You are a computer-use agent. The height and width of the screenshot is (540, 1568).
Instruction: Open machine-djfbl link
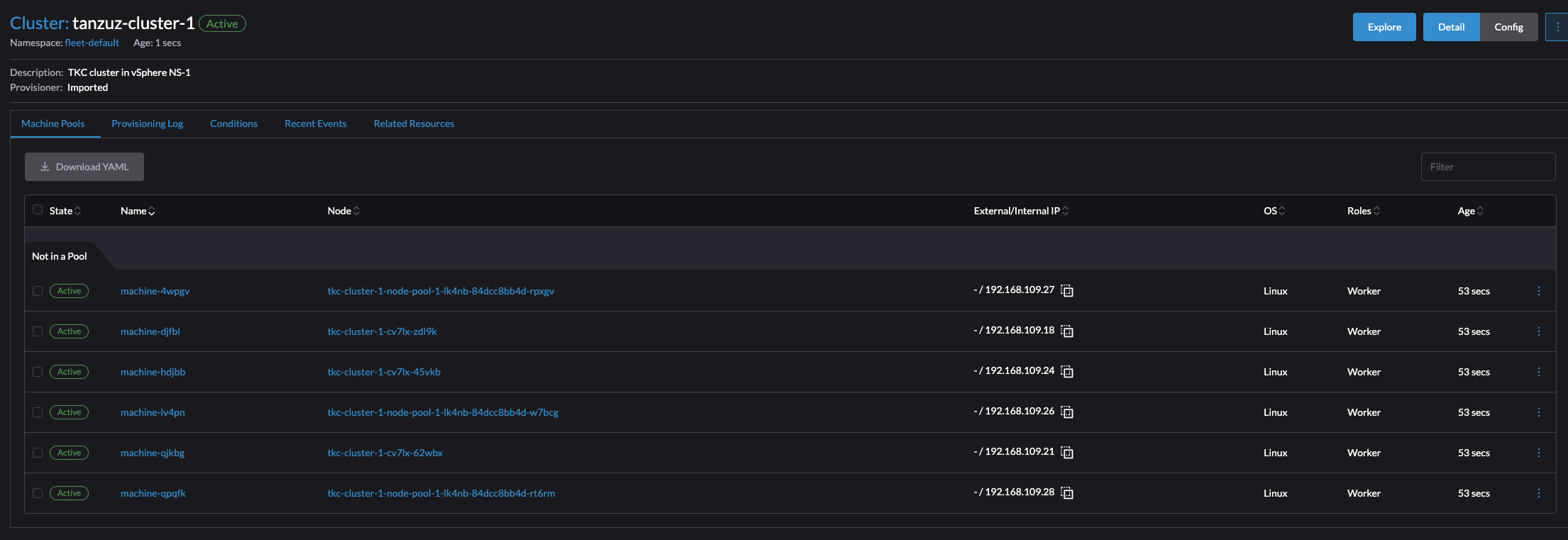coord(150,331)
